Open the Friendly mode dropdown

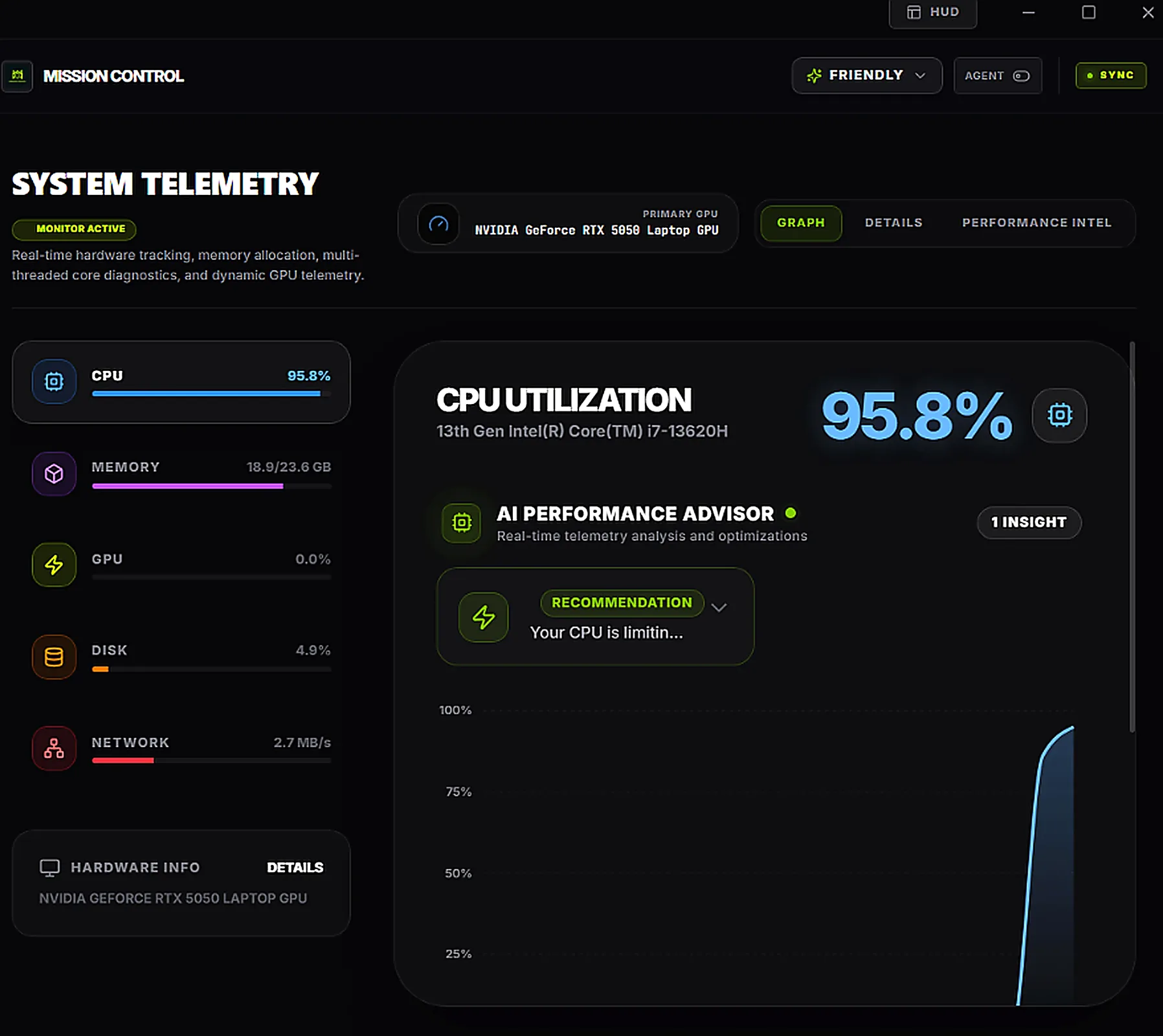(867, 76)
